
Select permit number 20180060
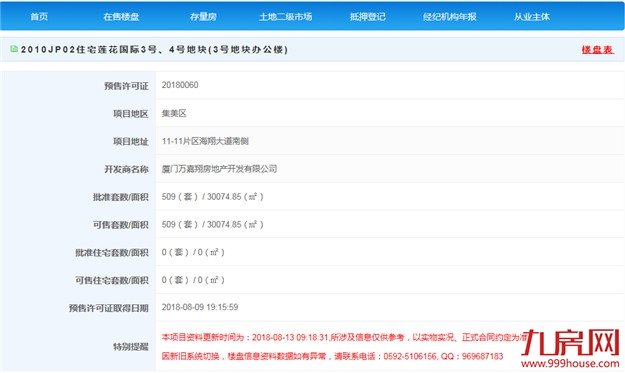pyautogui.click(x=180, y=85)
